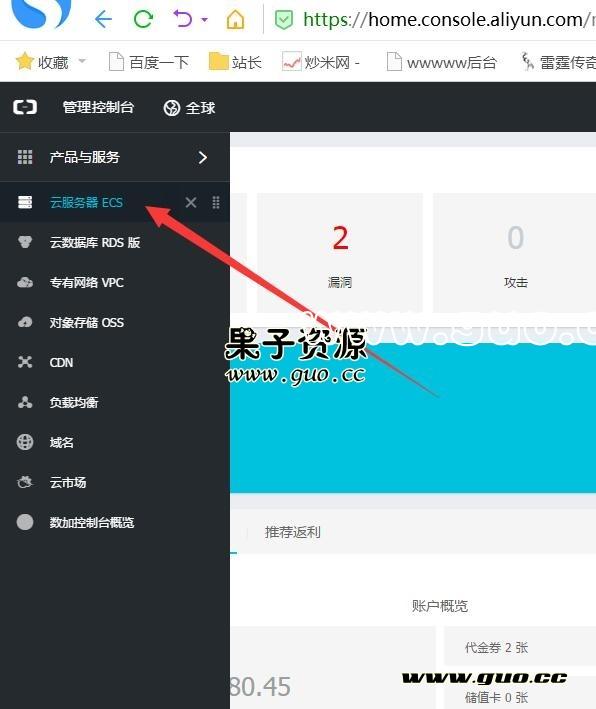Viewport: 596px width, 709px height.
Task: Open the home page icon
Action: coord(236,19)
